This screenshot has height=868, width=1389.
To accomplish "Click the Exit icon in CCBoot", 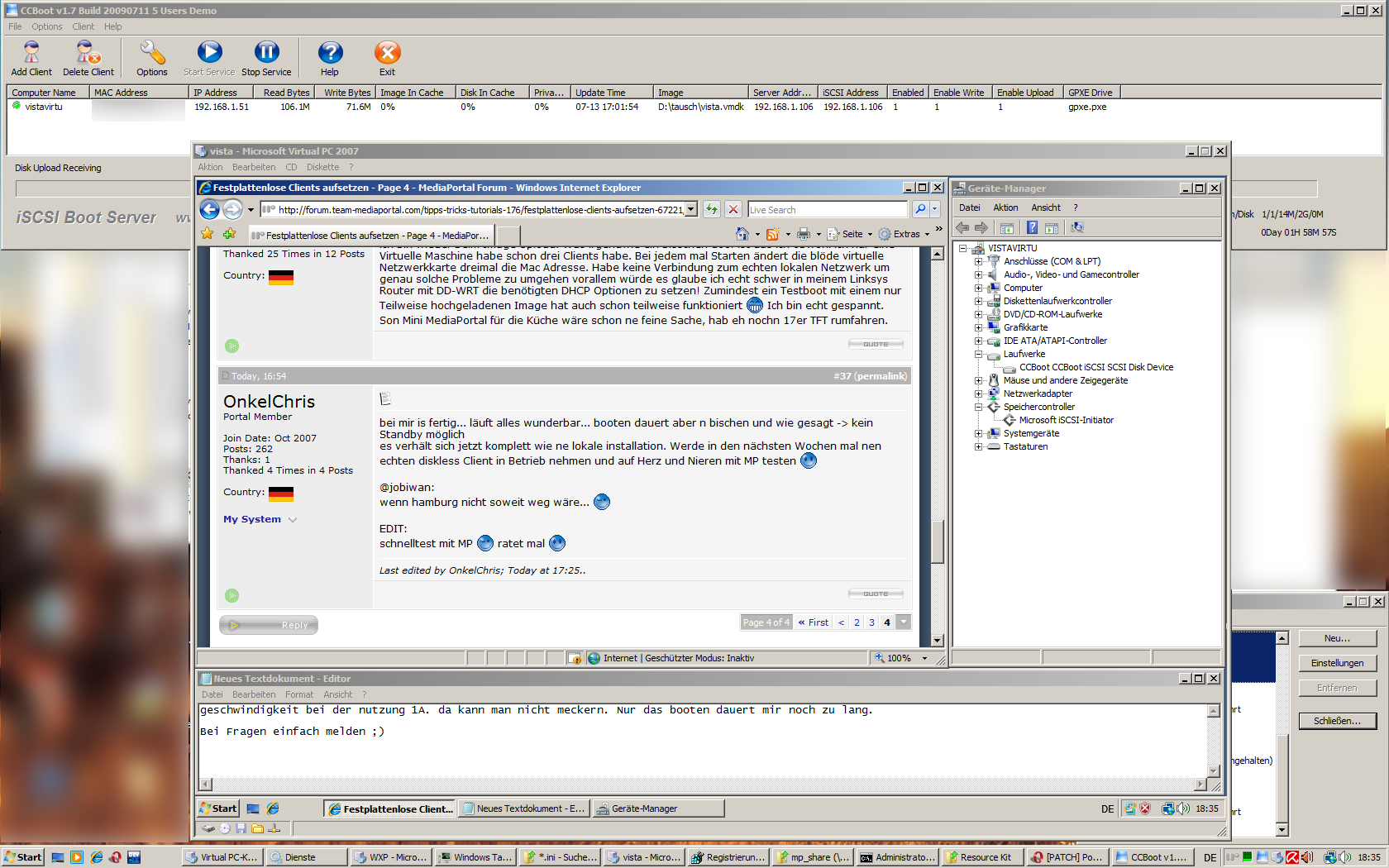I will click(x=387, y=55).
